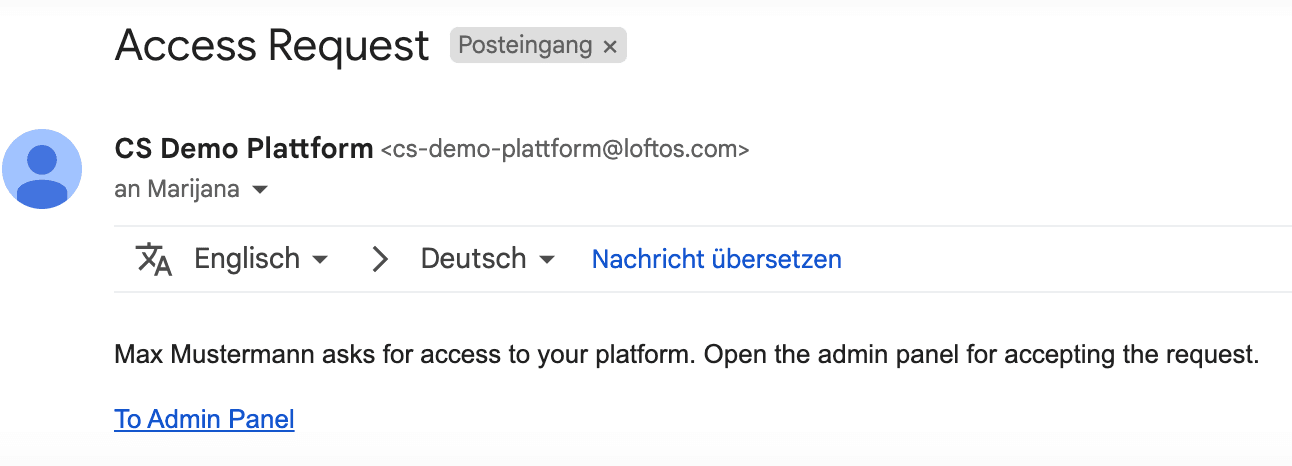Click the sender's profile avatar
1292x466 pixels.
coord(42,169)
